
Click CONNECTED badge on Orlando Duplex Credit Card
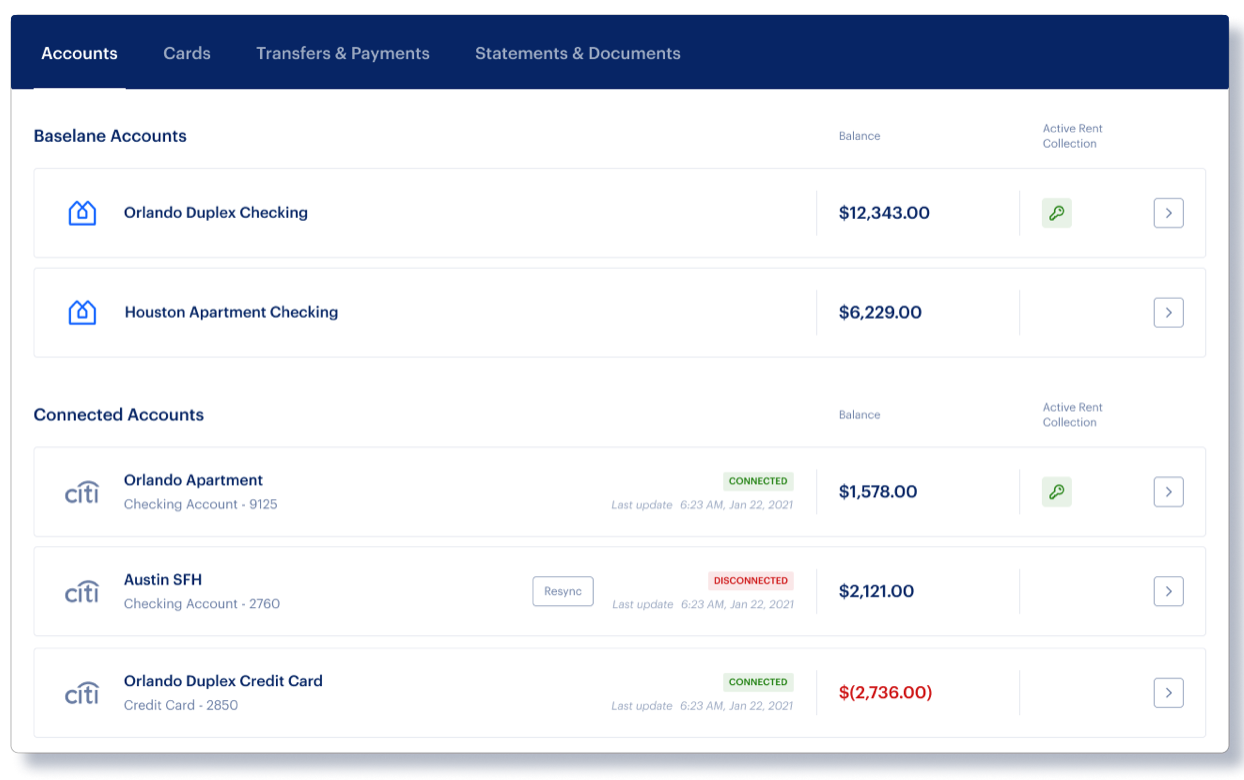[x=758, y=682]
